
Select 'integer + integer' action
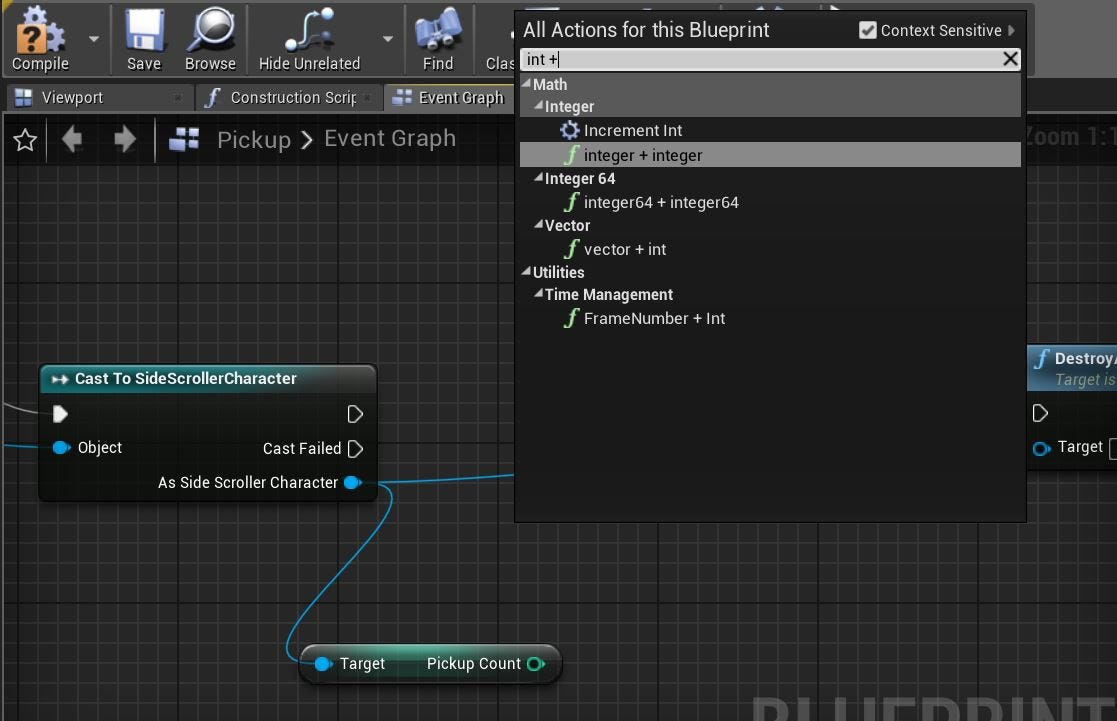[x=642, y=155]
